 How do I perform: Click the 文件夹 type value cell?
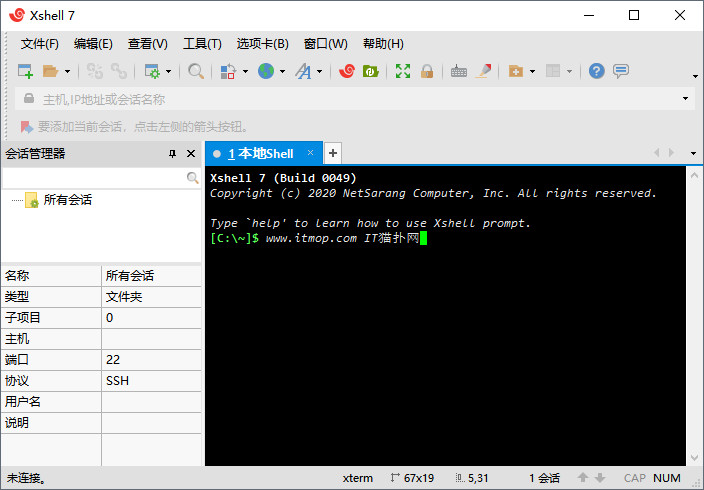click(x=151, y=297)
